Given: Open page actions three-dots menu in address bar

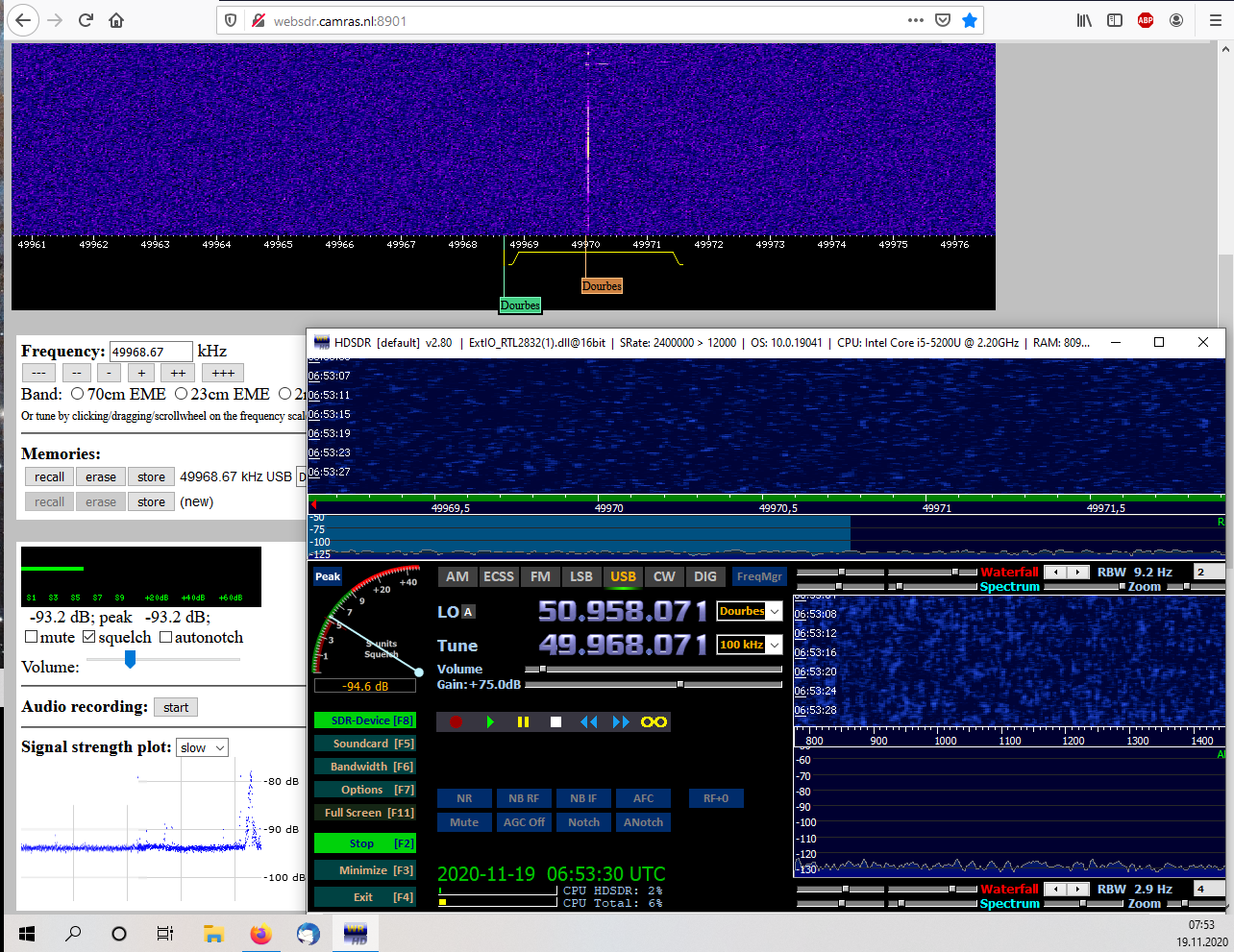Looking at the screenshot, I should point(916,20).
